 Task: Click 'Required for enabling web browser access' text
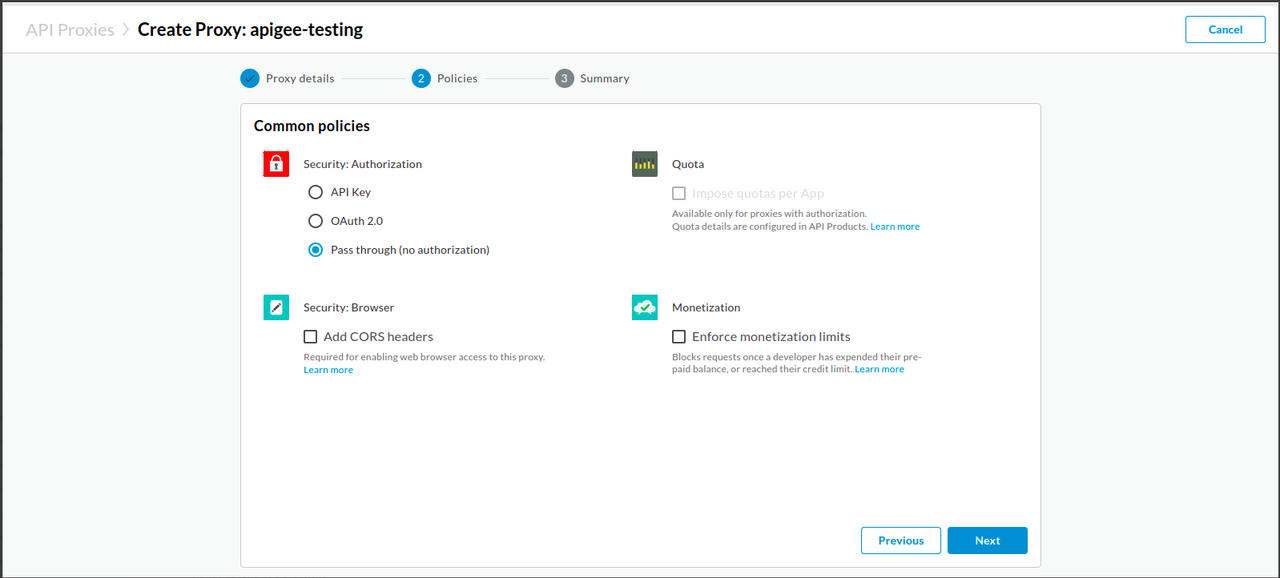tap(424, 357)
